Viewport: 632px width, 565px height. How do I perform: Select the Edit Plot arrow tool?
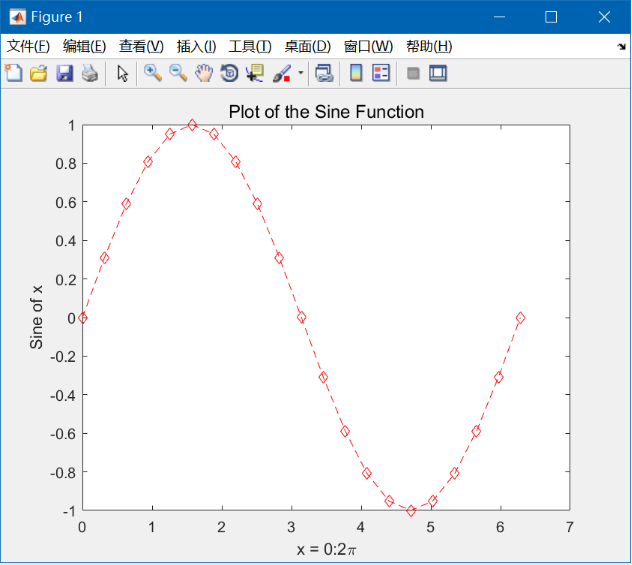coord(123,74)
